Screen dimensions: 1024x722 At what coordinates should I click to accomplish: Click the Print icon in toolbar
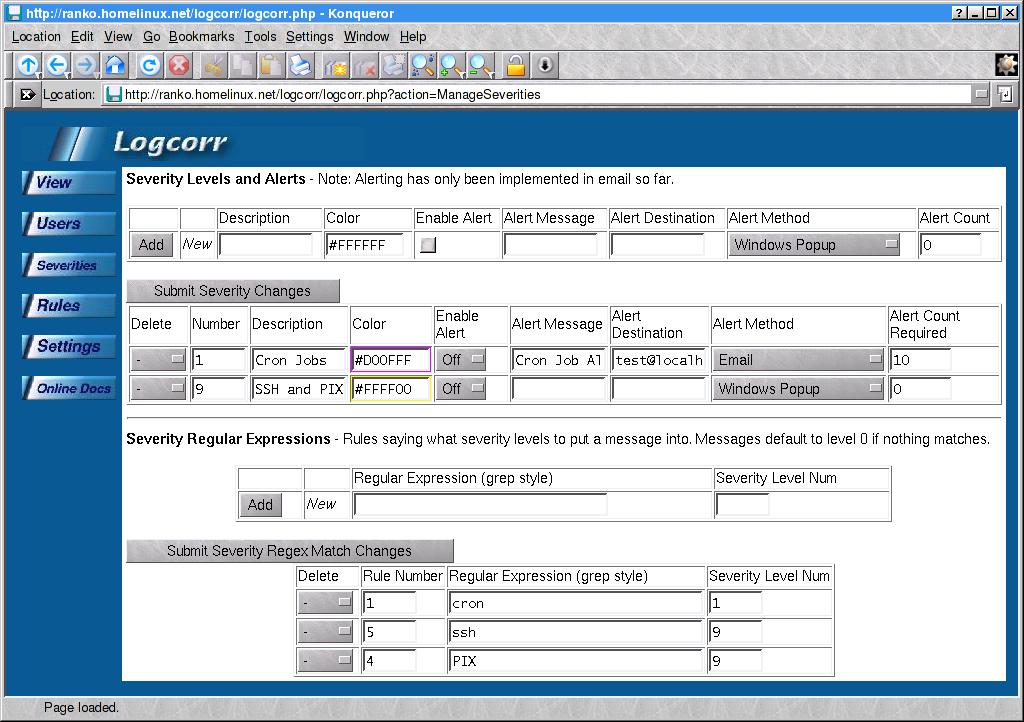coord(300,66)
